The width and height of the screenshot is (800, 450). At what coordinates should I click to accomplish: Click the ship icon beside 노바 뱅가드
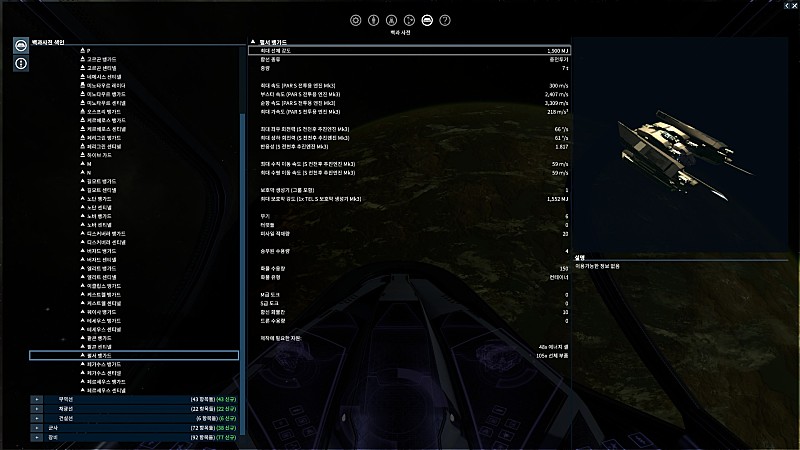click(x=83, y=216)
